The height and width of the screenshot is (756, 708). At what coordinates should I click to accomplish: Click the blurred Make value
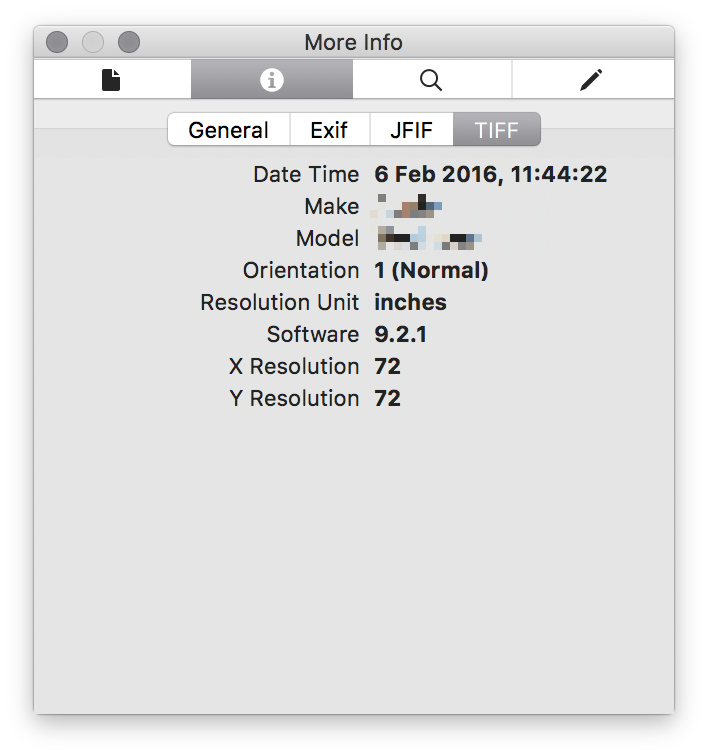click(407, 207)
